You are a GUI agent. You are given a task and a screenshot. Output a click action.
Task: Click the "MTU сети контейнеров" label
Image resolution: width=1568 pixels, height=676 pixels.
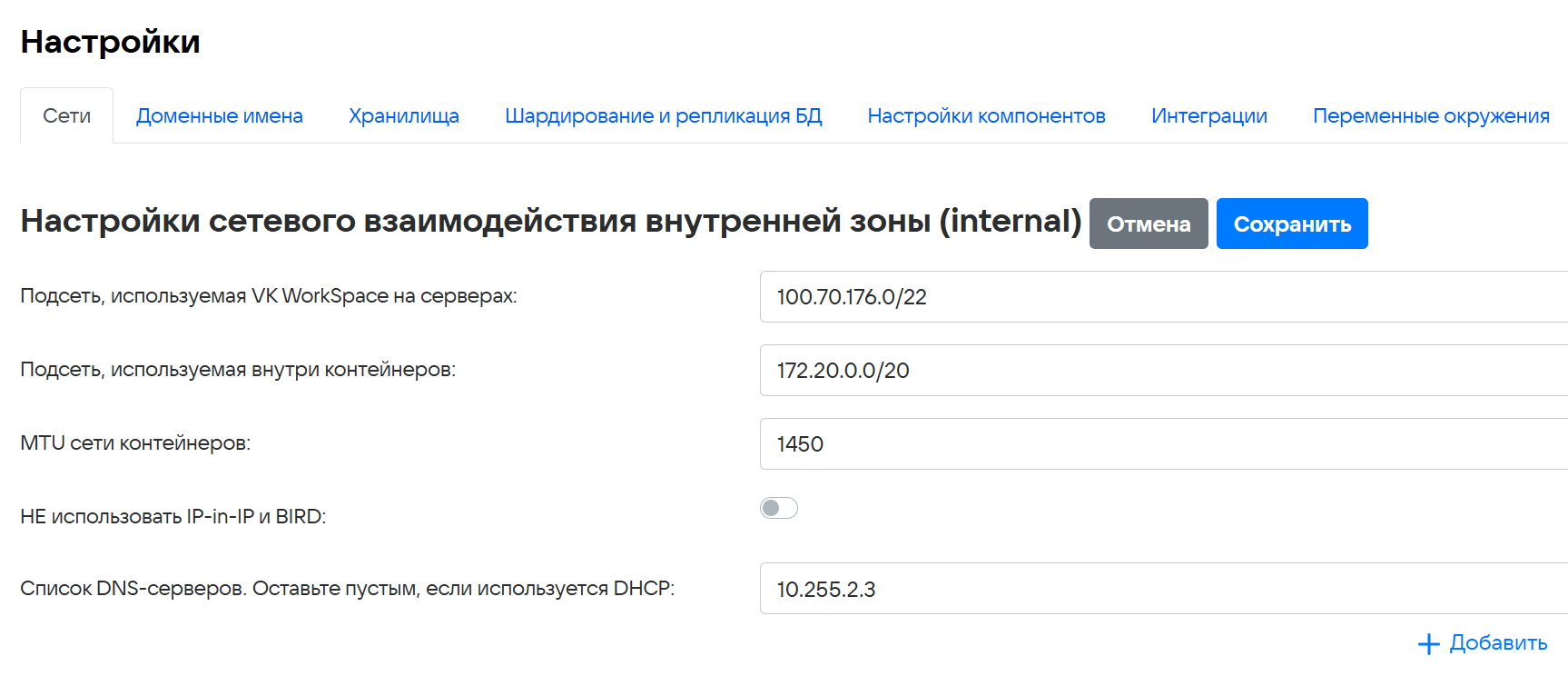pyautogui.click(x=135, y=443)
